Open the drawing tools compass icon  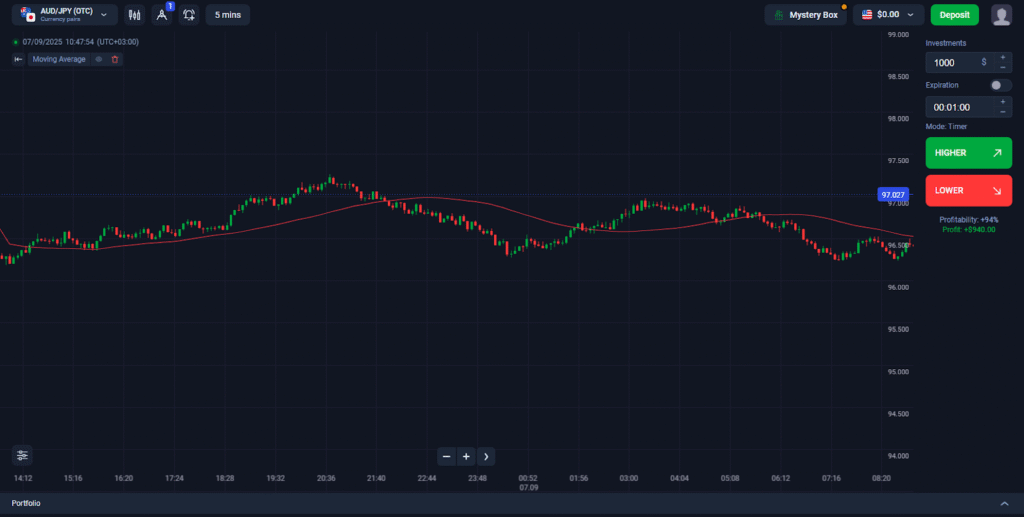[162, 15]
